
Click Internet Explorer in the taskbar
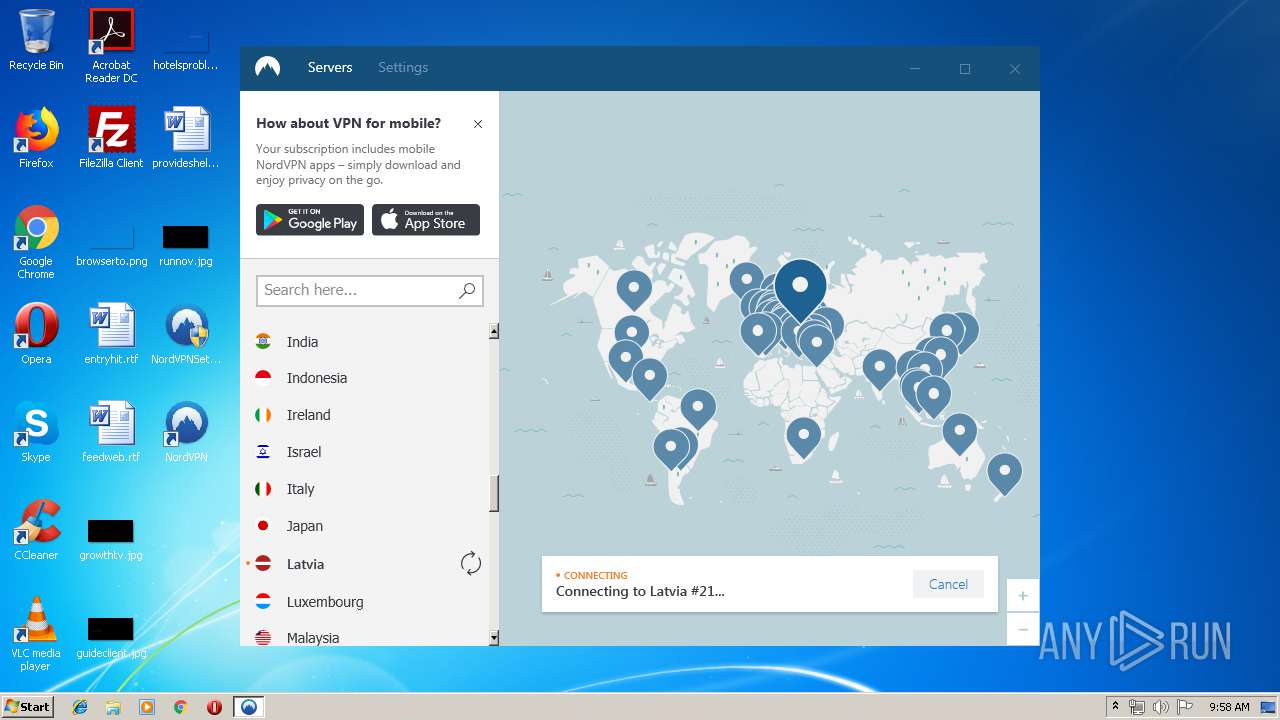click(80, 707)
